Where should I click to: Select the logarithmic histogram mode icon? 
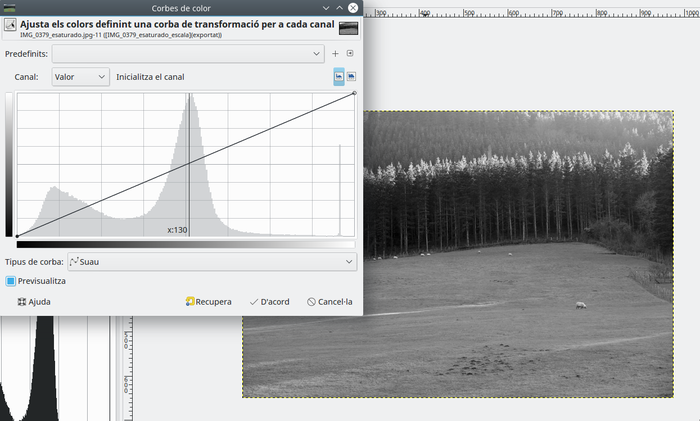[x=351, y=77]
